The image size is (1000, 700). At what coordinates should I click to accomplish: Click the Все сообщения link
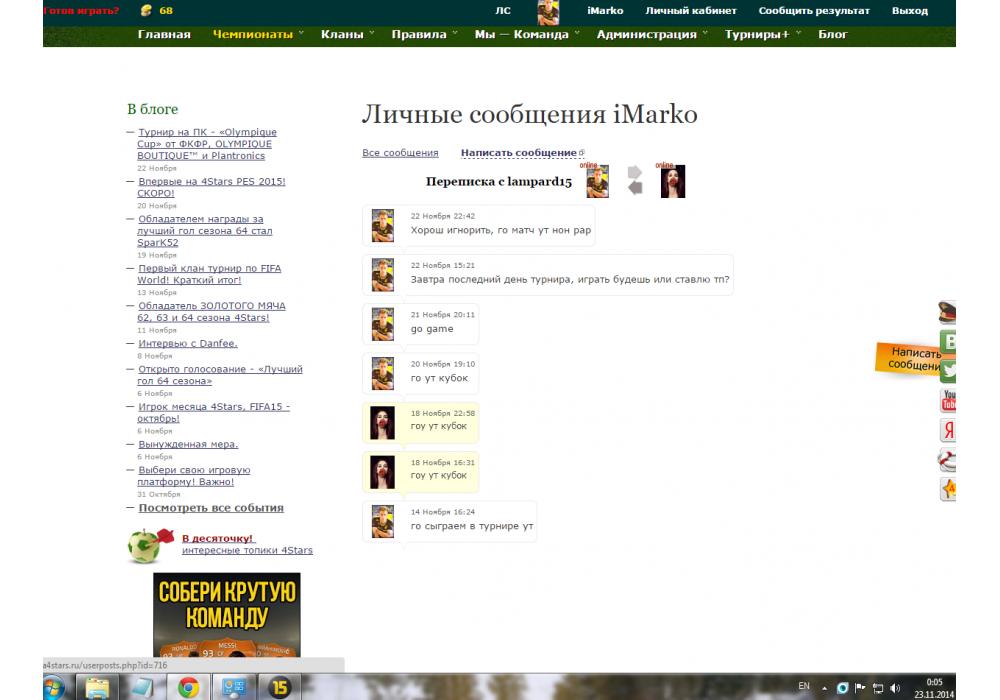pos(400,153)
